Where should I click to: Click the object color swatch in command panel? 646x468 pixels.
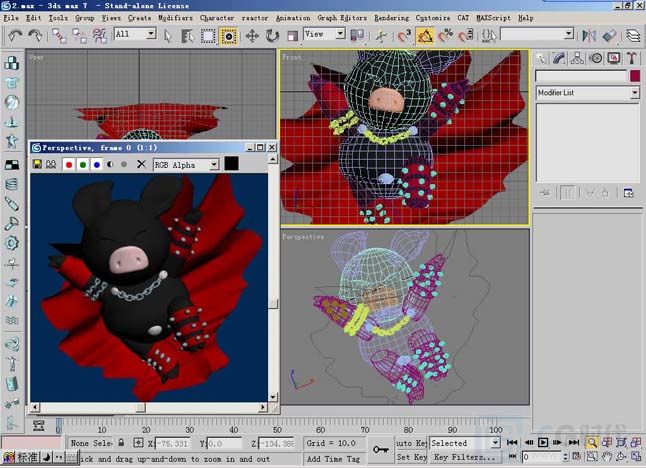pos(634,76)
